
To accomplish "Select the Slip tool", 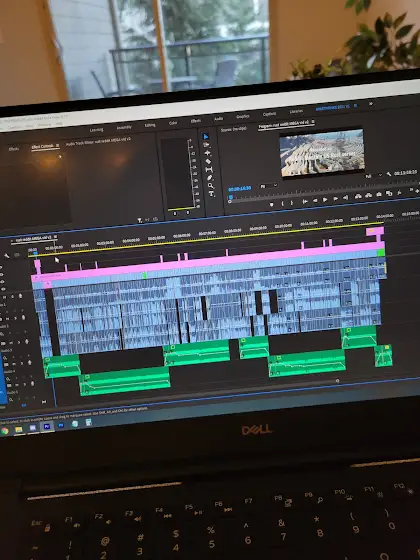I will pos(209,169).
